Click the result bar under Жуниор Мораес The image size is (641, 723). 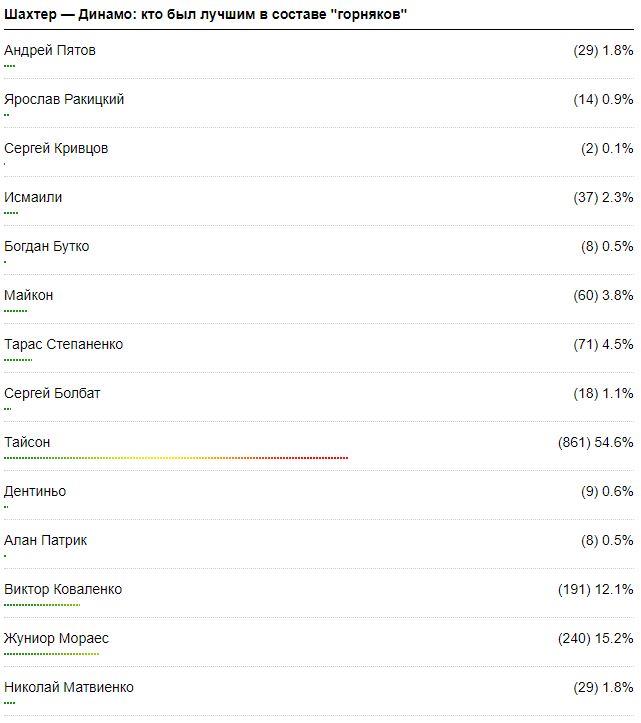[51, 654]
